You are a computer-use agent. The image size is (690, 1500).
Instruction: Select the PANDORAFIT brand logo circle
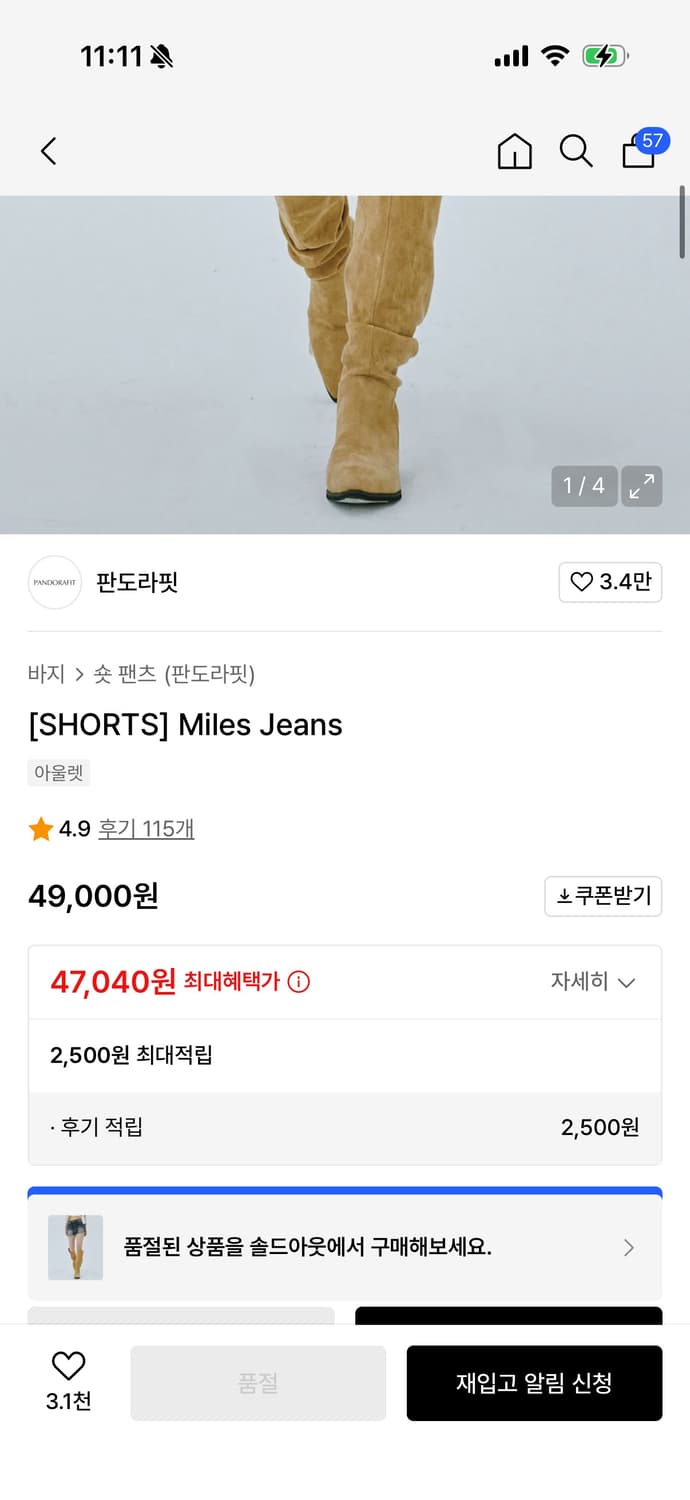click(55, 582)
